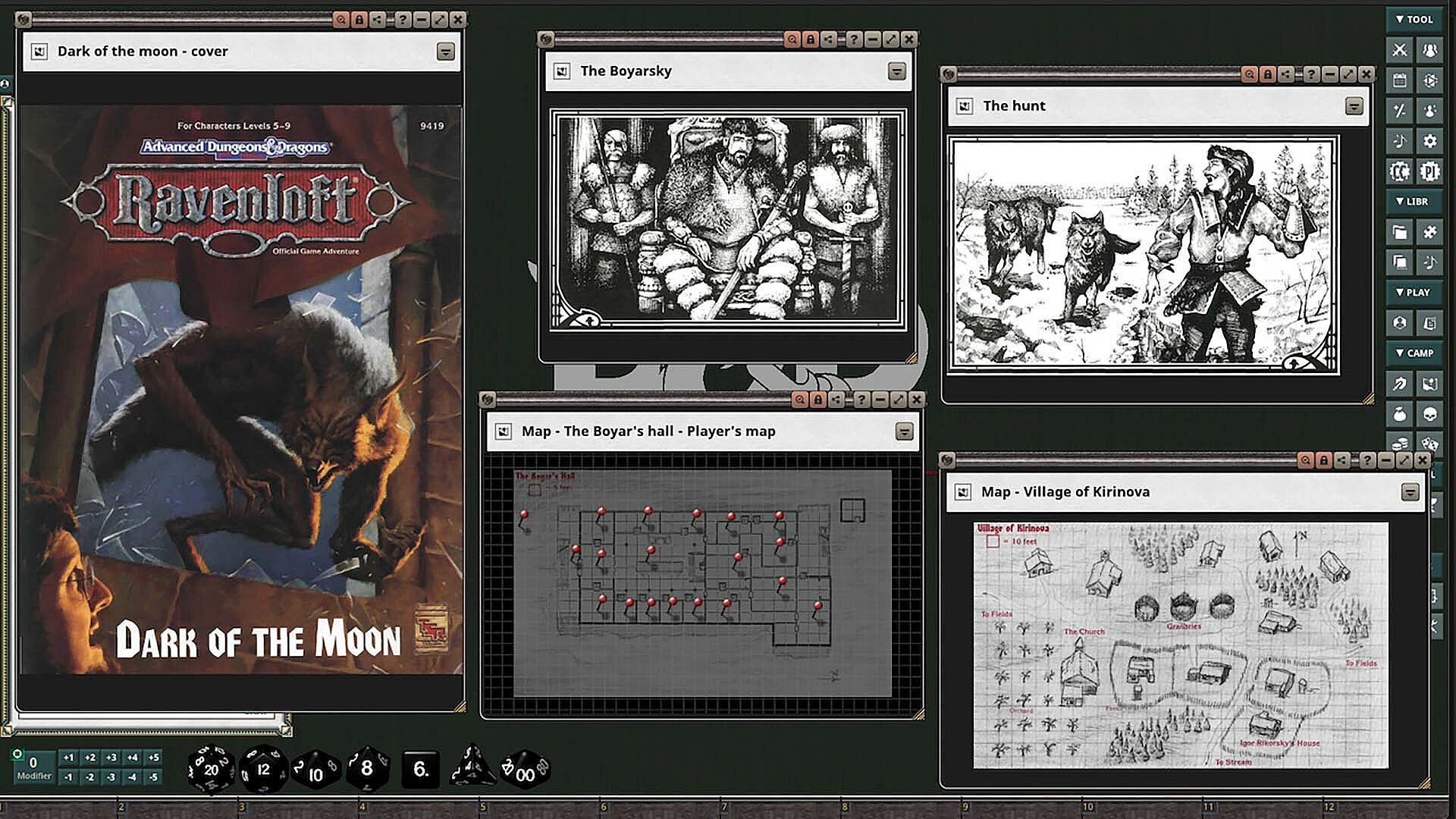The image size is (1456, 819).
Task: Collapse the TOOL sidebar section
Action: pyautogui.click(x=1414, y=20)
